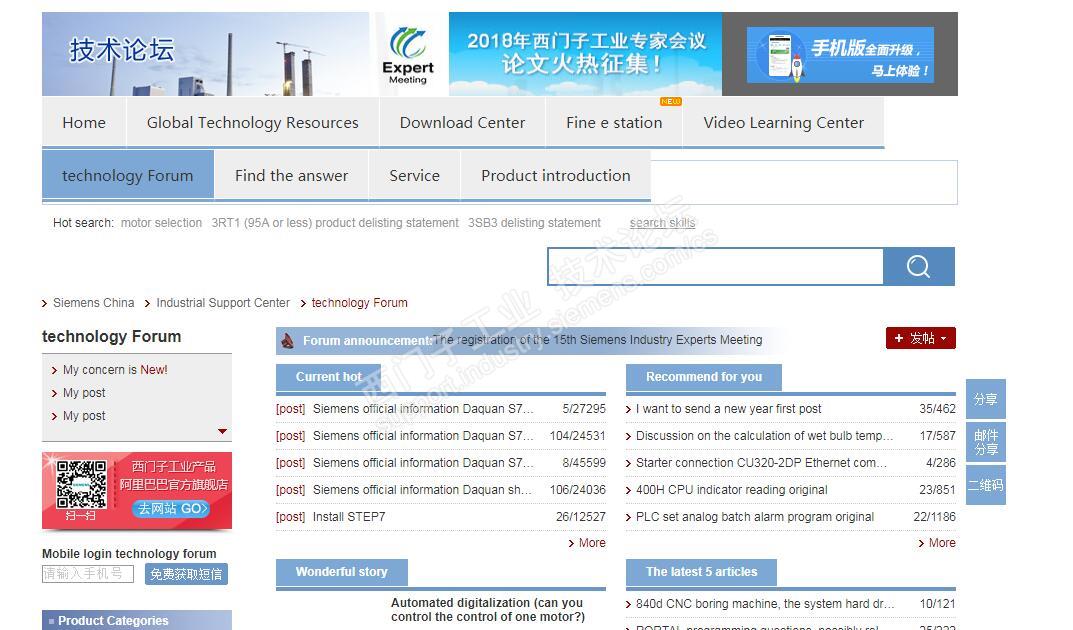Click the hot search term motor selection
Image resolution: width=1073 pixels, height=630 pixels.
click(161, 223)
